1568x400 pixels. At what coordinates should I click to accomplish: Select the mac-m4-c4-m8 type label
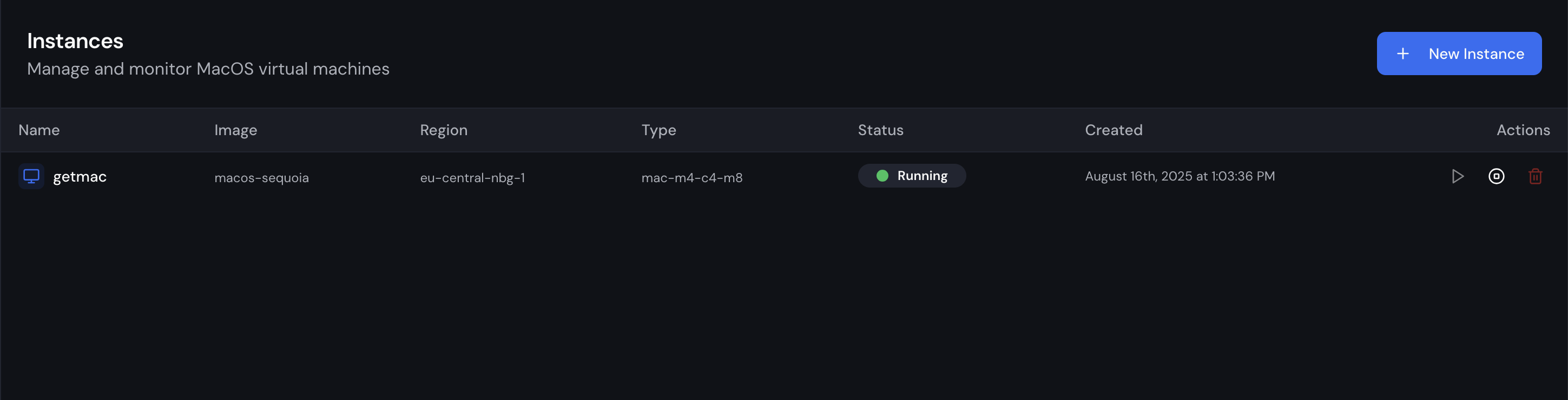coord(692,177)
